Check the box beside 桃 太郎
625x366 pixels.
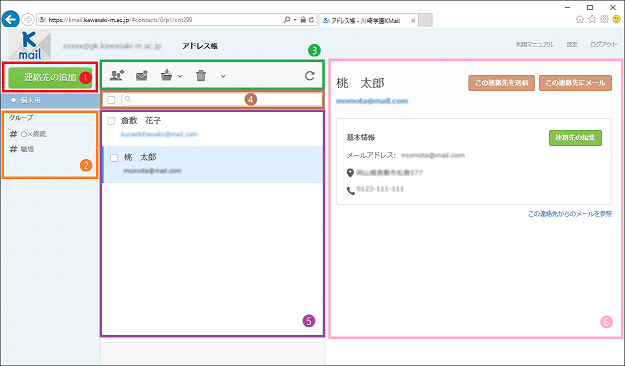pos(114,158)
